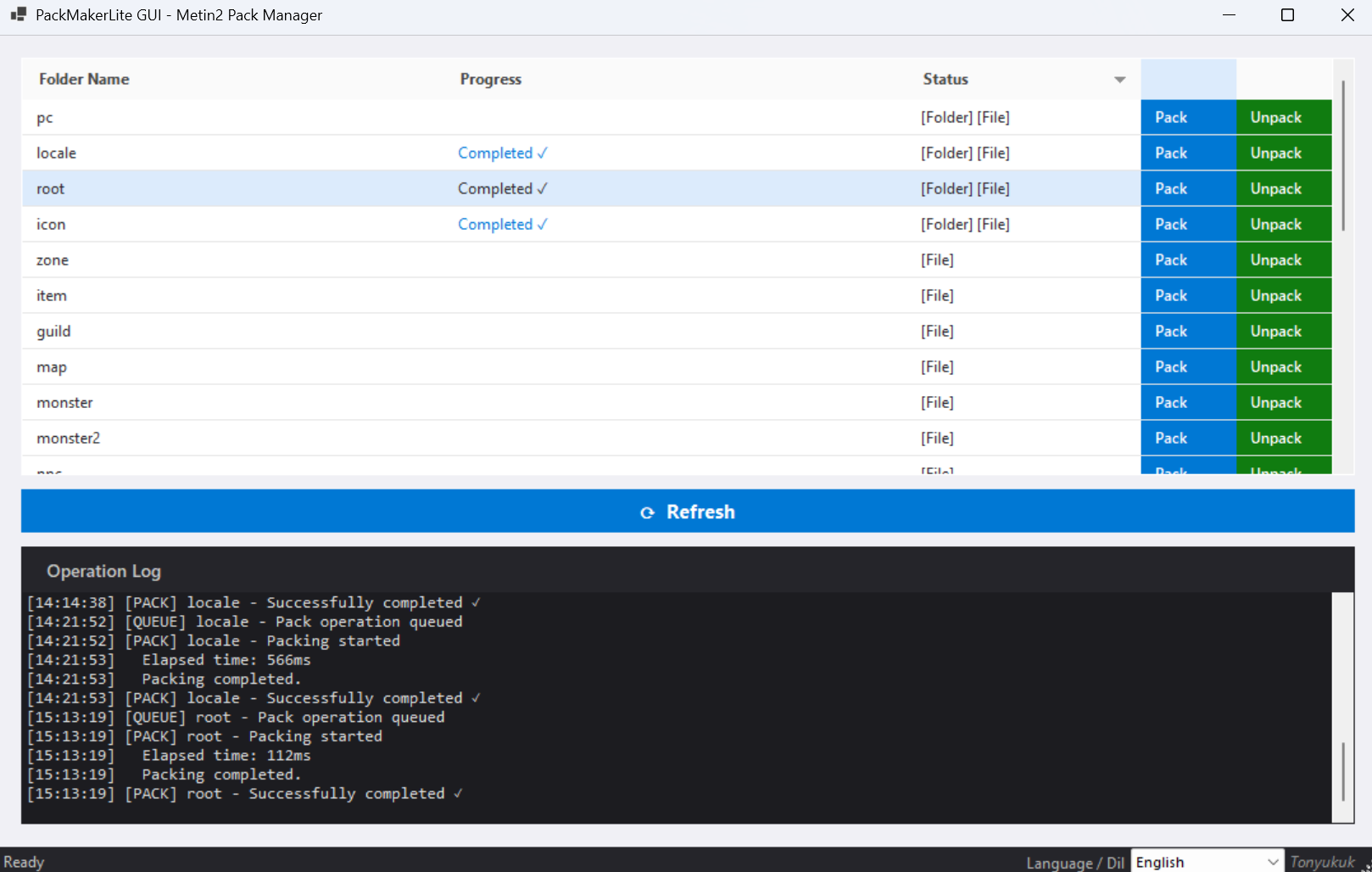Pack the icon folder

(1188, 225)
